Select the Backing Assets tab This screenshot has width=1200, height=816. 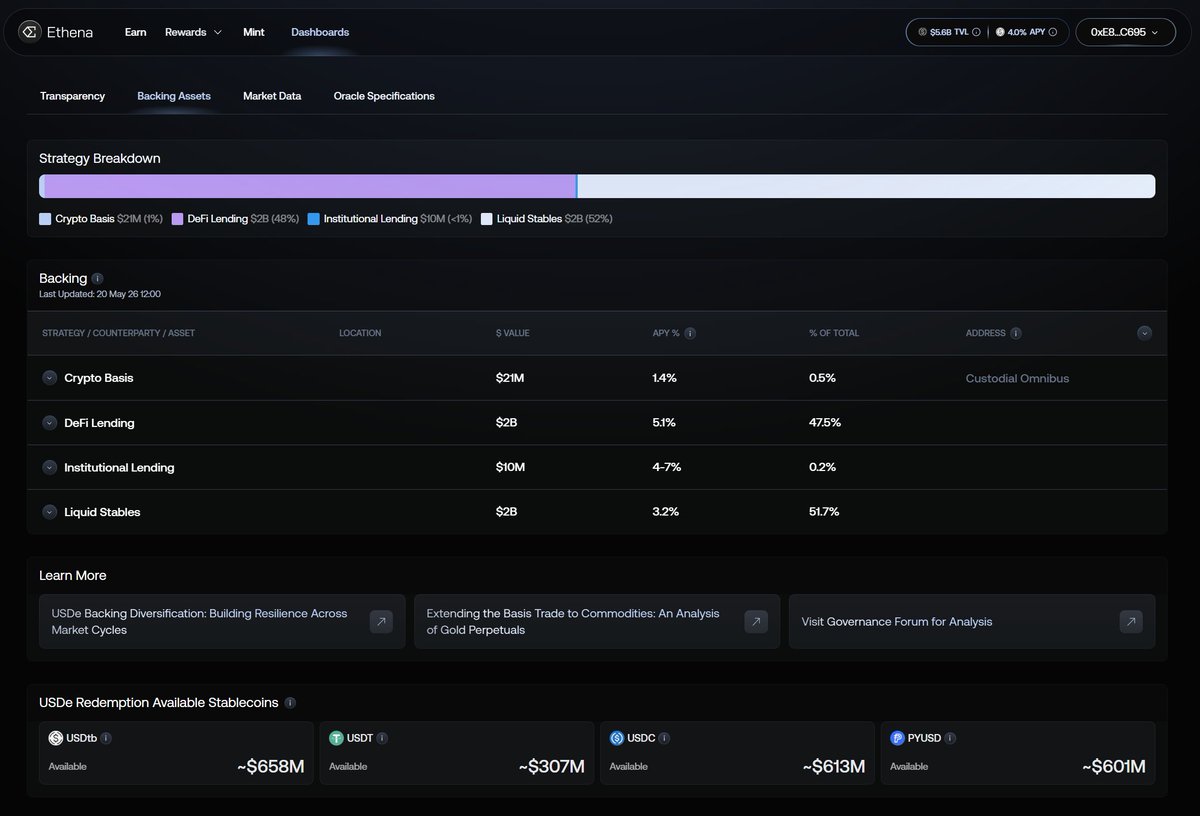[x=174, y=96]
